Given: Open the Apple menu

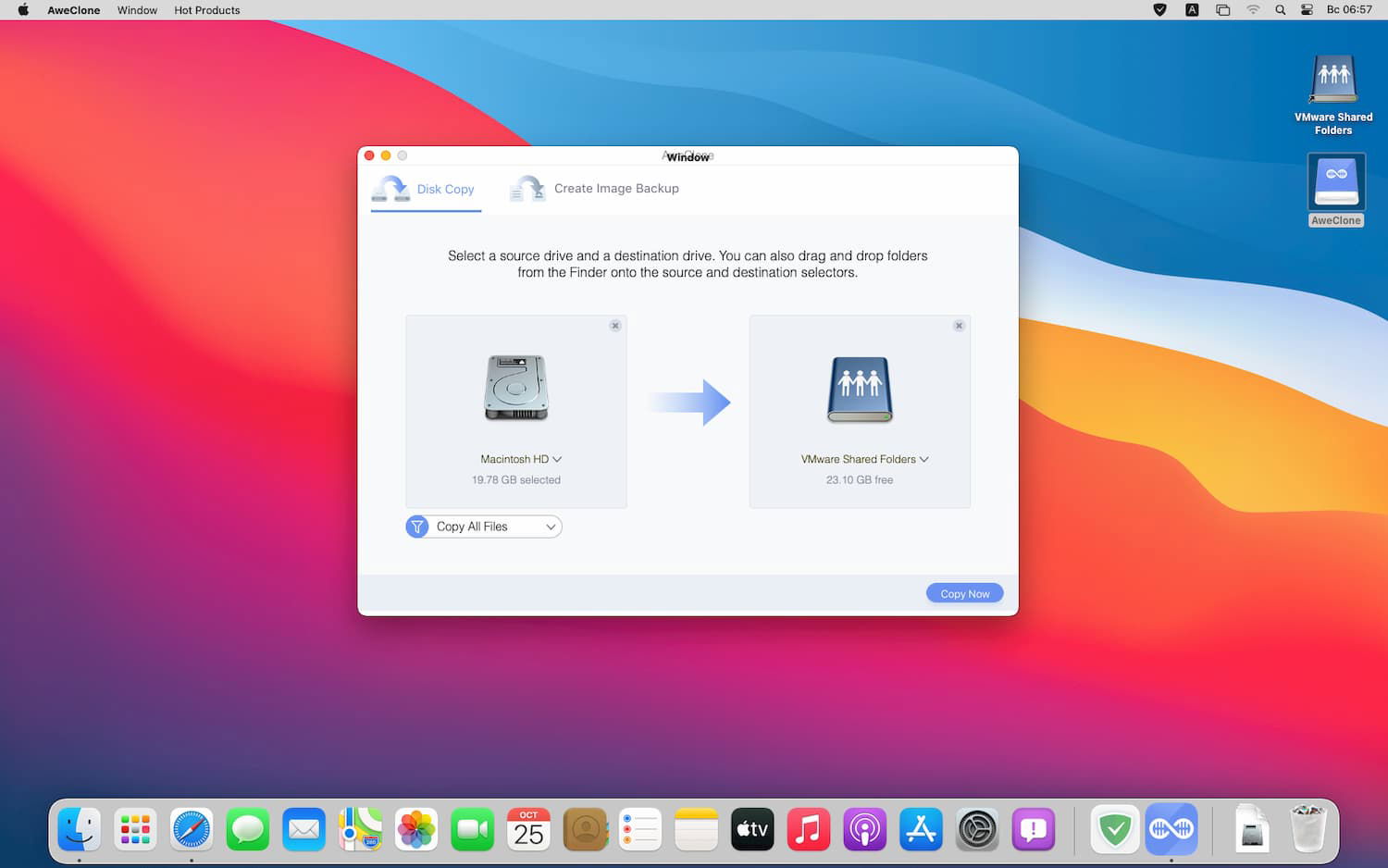Looking at the screenshot, I should tap(23, 10).
